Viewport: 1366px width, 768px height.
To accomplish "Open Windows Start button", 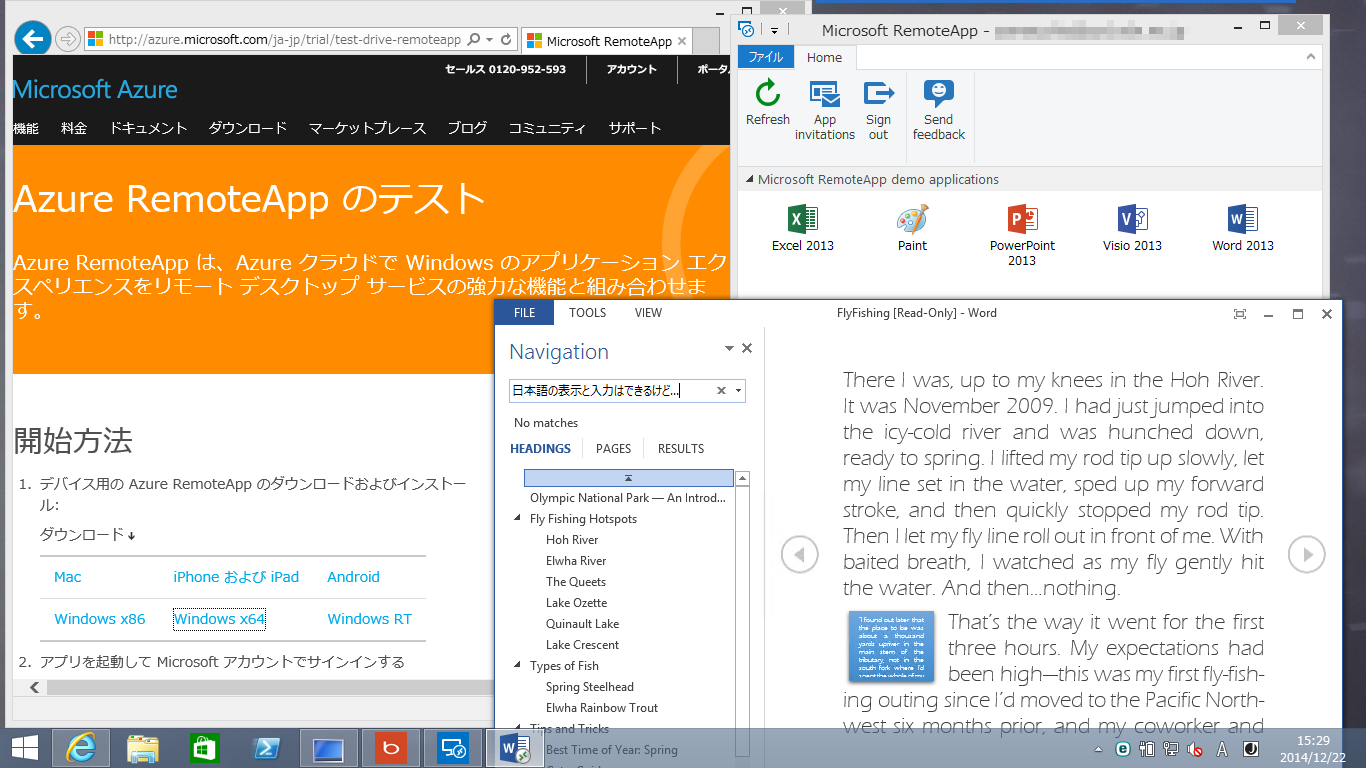I will click(25, 748).
